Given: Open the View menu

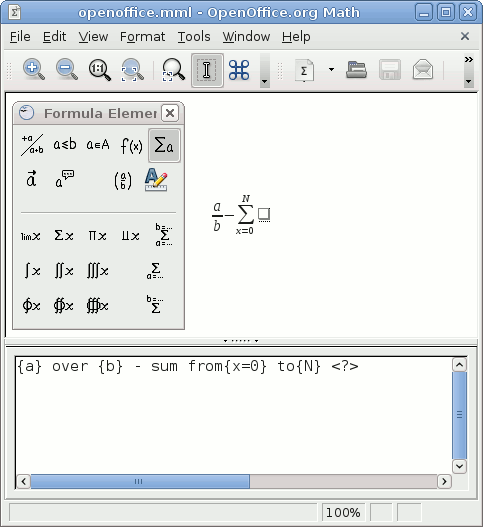Looking at the screenshot, I should pyautogui.click(x=93, y=36).
